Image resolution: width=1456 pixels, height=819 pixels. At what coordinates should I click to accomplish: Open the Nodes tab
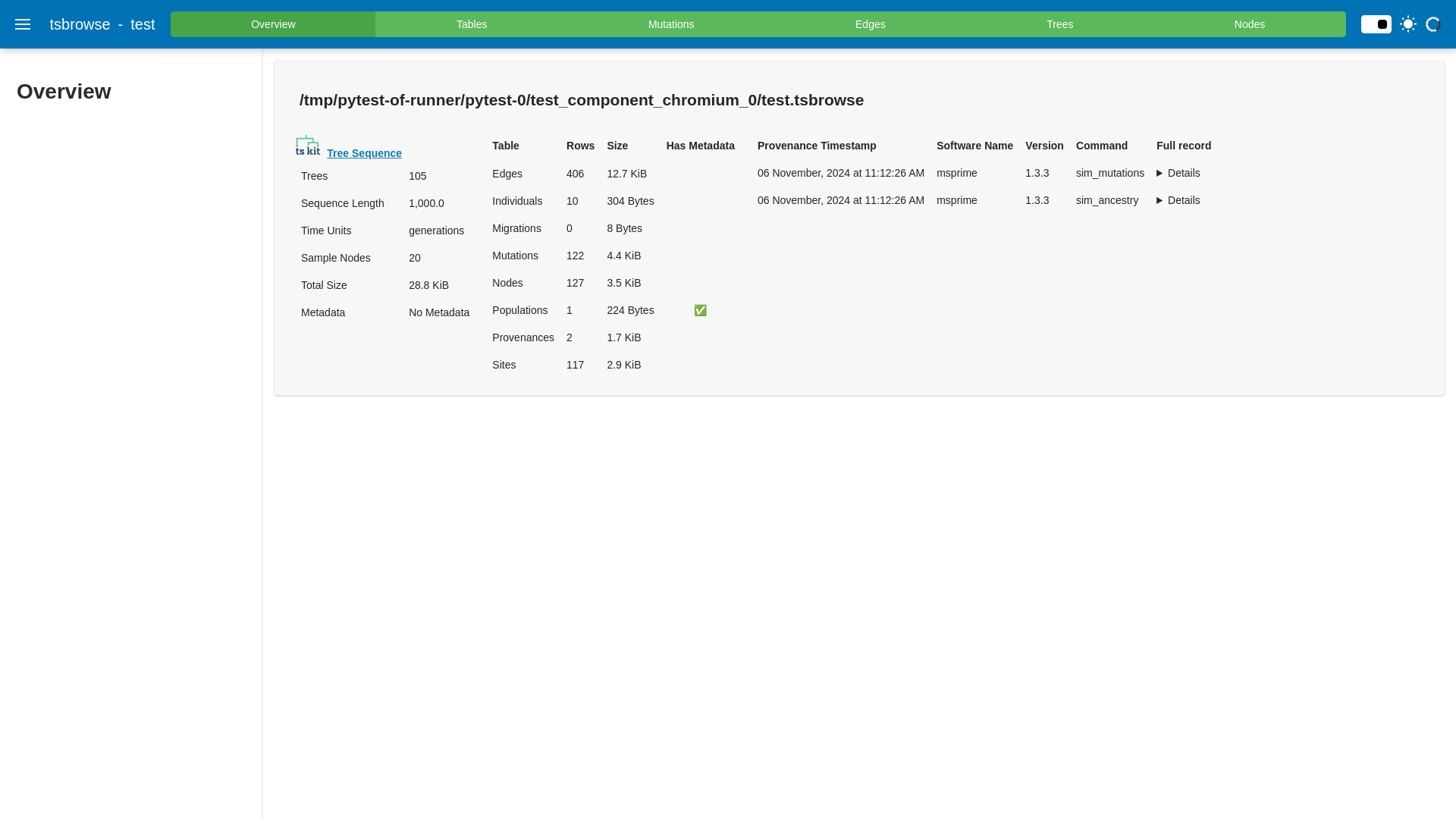tap(1249, 24)
